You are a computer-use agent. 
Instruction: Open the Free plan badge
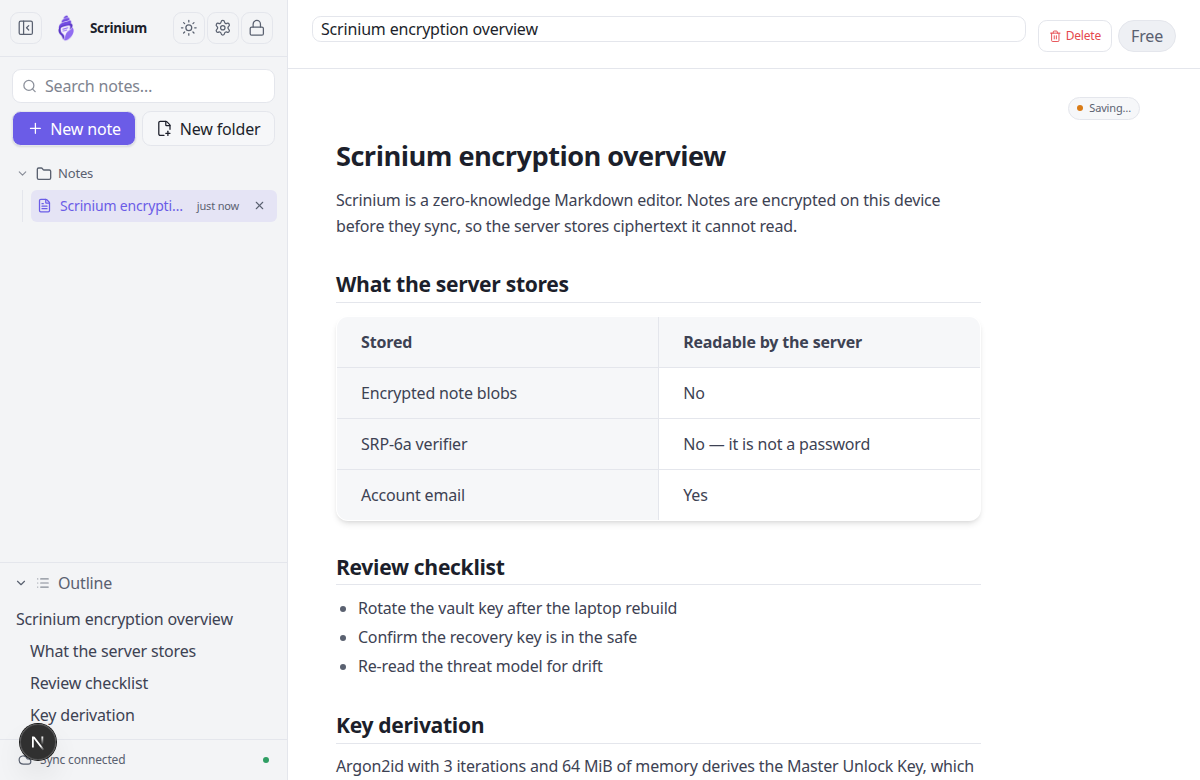point(1147,36)
